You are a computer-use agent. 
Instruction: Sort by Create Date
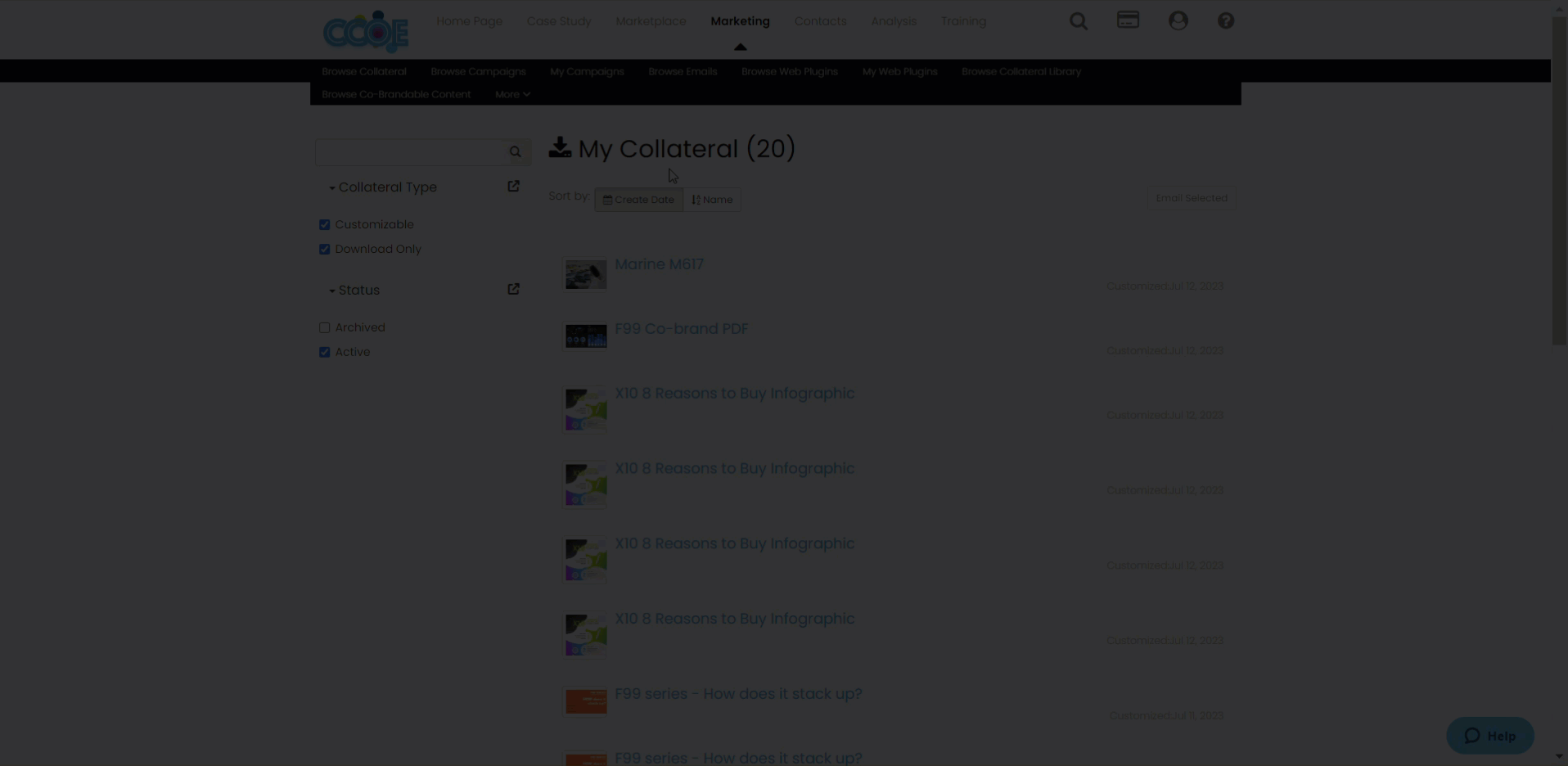click(638, 200)
